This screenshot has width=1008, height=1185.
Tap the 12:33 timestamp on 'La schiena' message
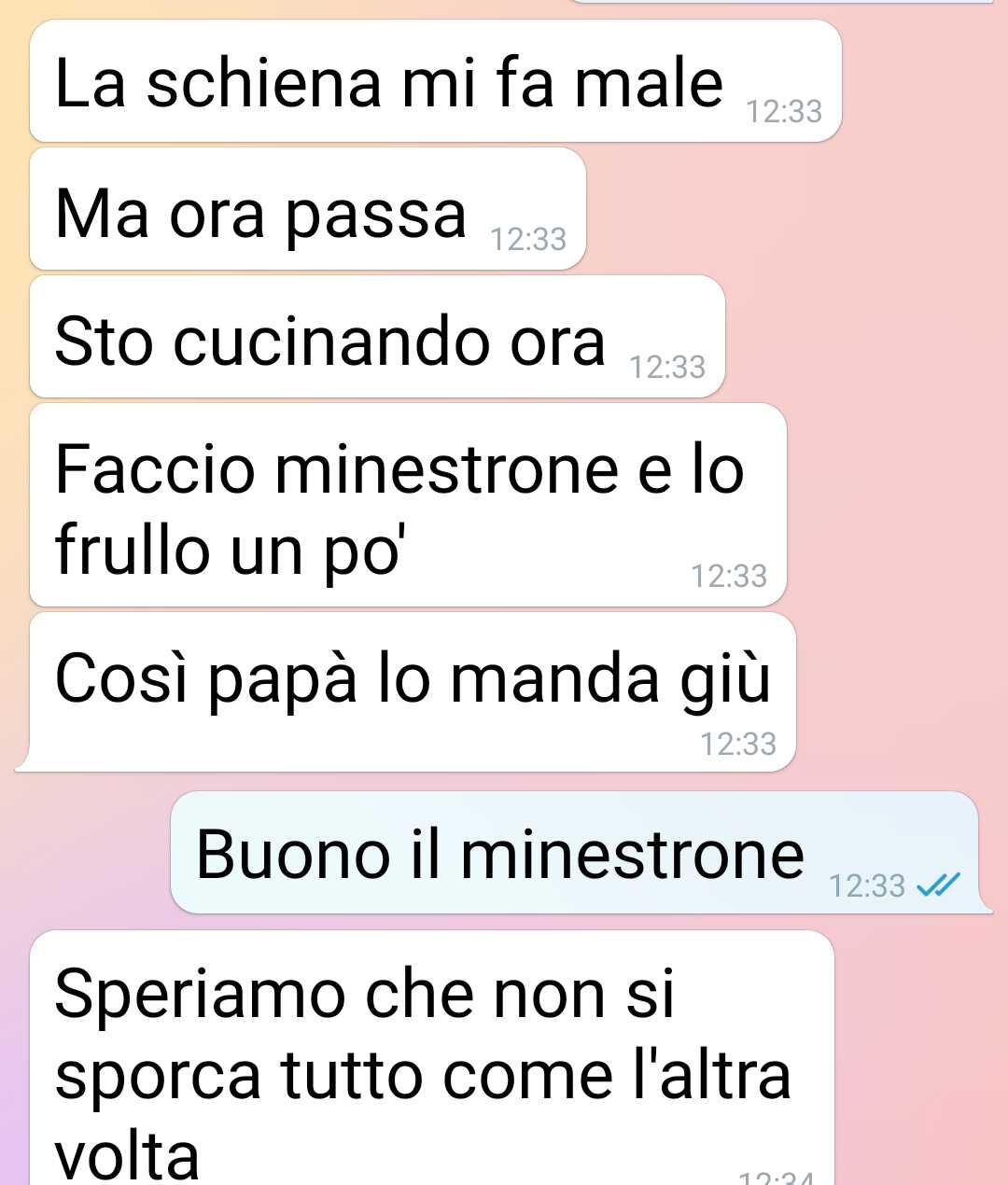pos(784,112)
